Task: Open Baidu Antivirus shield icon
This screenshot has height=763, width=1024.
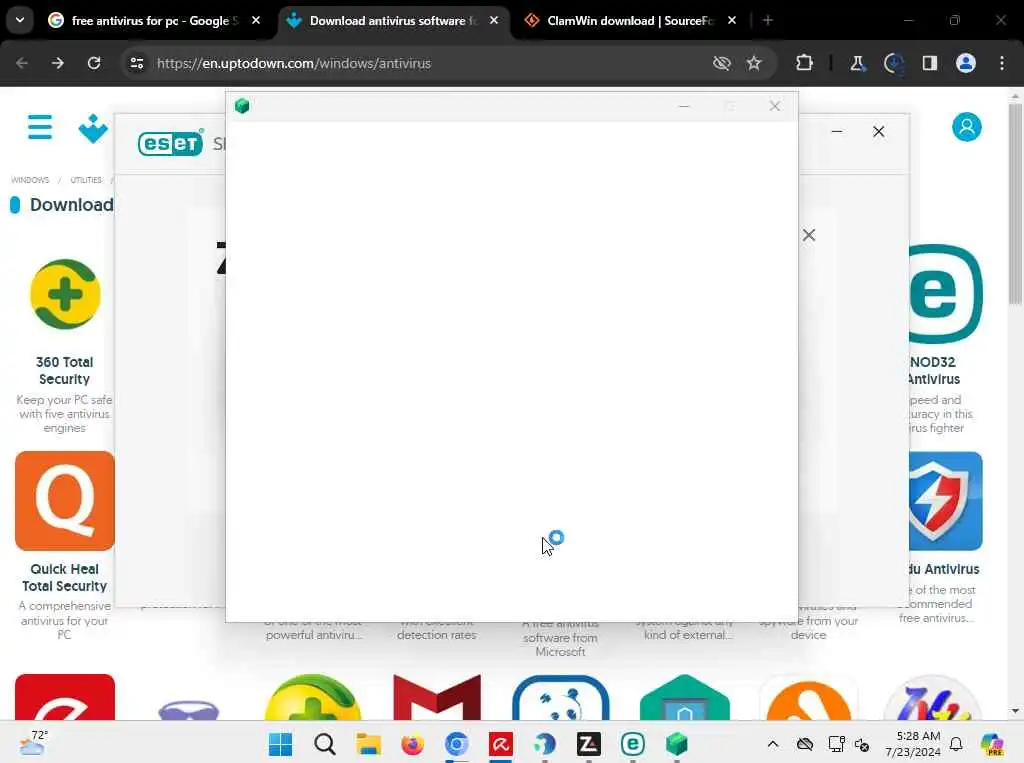Action: pyautogui.click(x=946, y=500)
